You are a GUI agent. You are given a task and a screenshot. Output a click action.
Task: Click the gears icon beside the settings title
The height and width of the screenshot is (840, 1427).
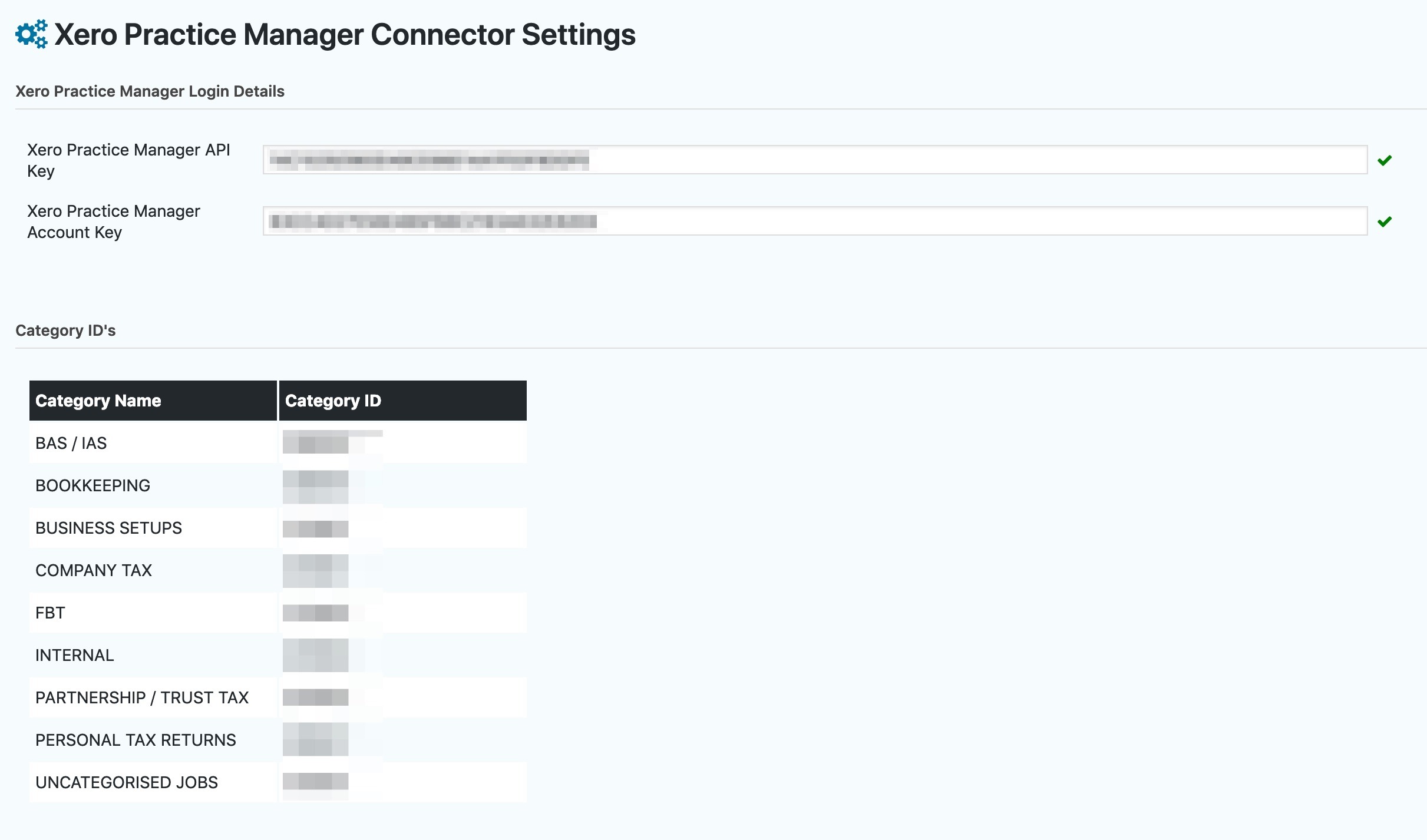[31, 34]
